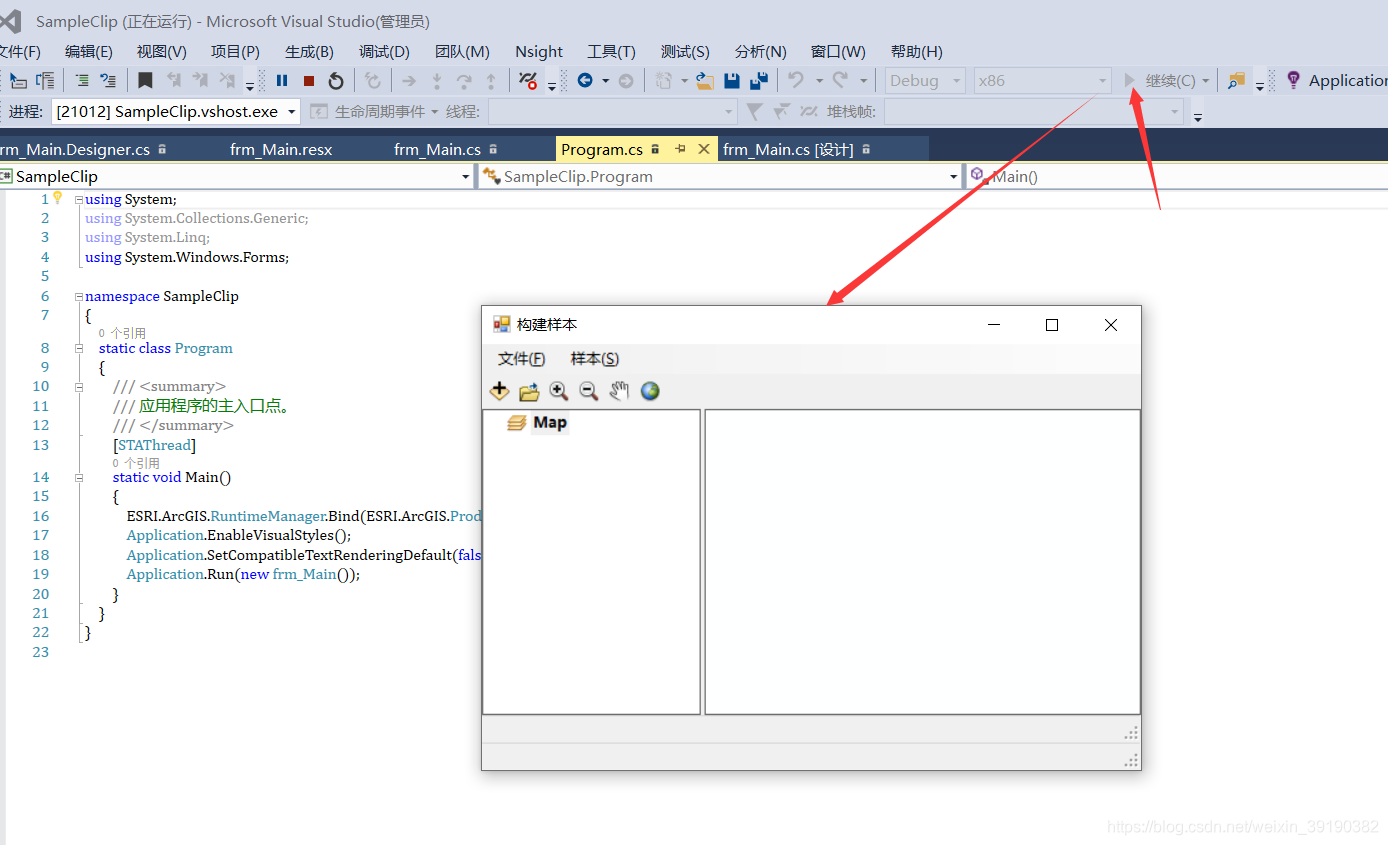The image size is (1388, 845).
Task: Open the 文件(F) menu in 构建样本 window
Action: pyautogui.click(x=521, y=359)
